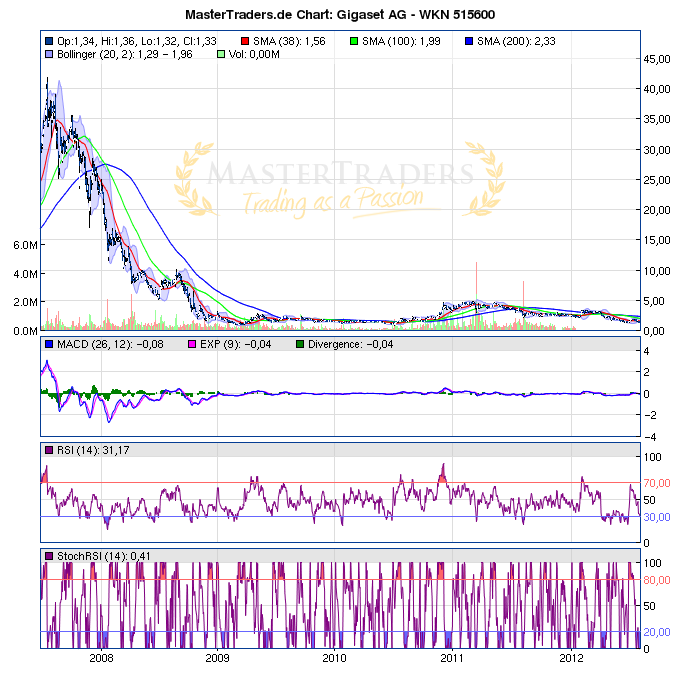Viewport: 680px width, 684px height.
Task: Click the 100 label on StochRSI axis
Action: (653, 563)
